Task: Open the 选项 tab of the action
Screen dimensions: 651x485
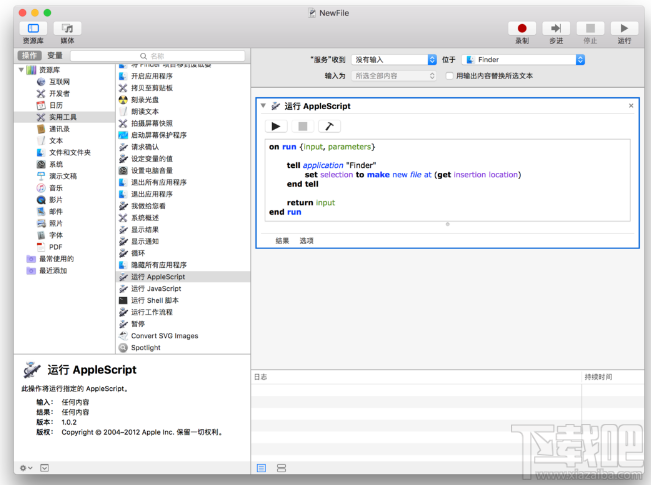Action: (x=306, y=240)
